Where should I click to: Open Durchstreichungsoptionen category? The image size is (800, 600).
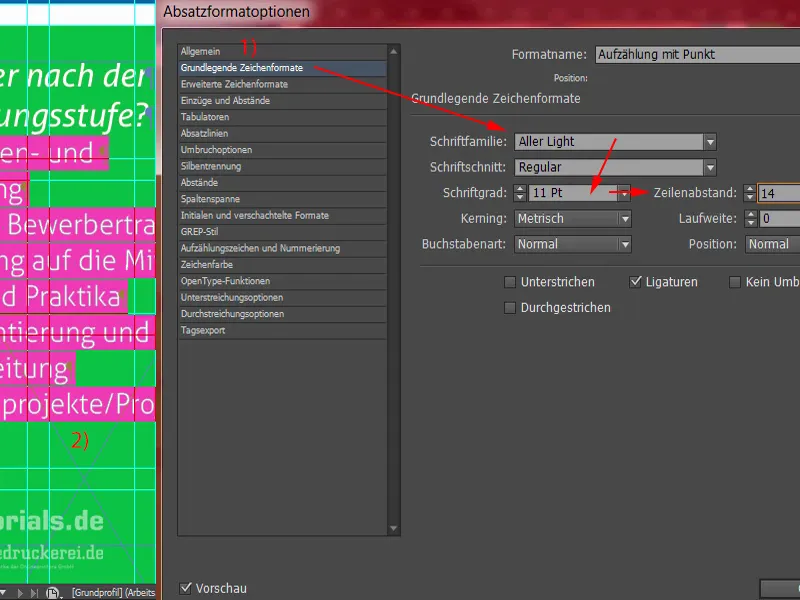click(282, 314)
